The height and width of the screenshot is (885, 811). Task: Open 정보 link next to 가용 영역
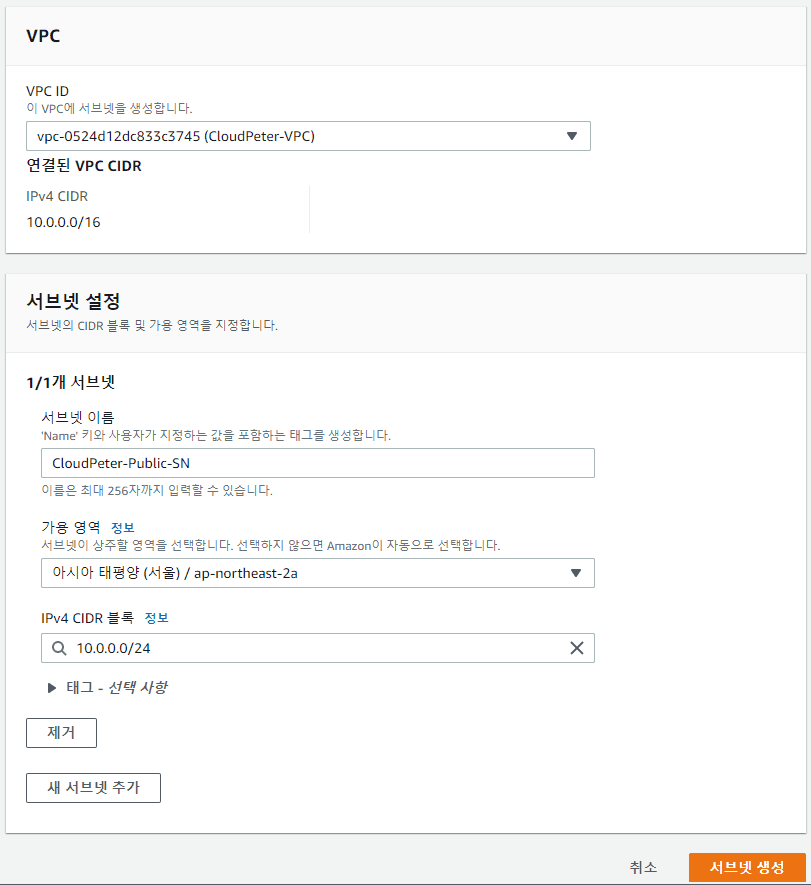pos(123,527)
